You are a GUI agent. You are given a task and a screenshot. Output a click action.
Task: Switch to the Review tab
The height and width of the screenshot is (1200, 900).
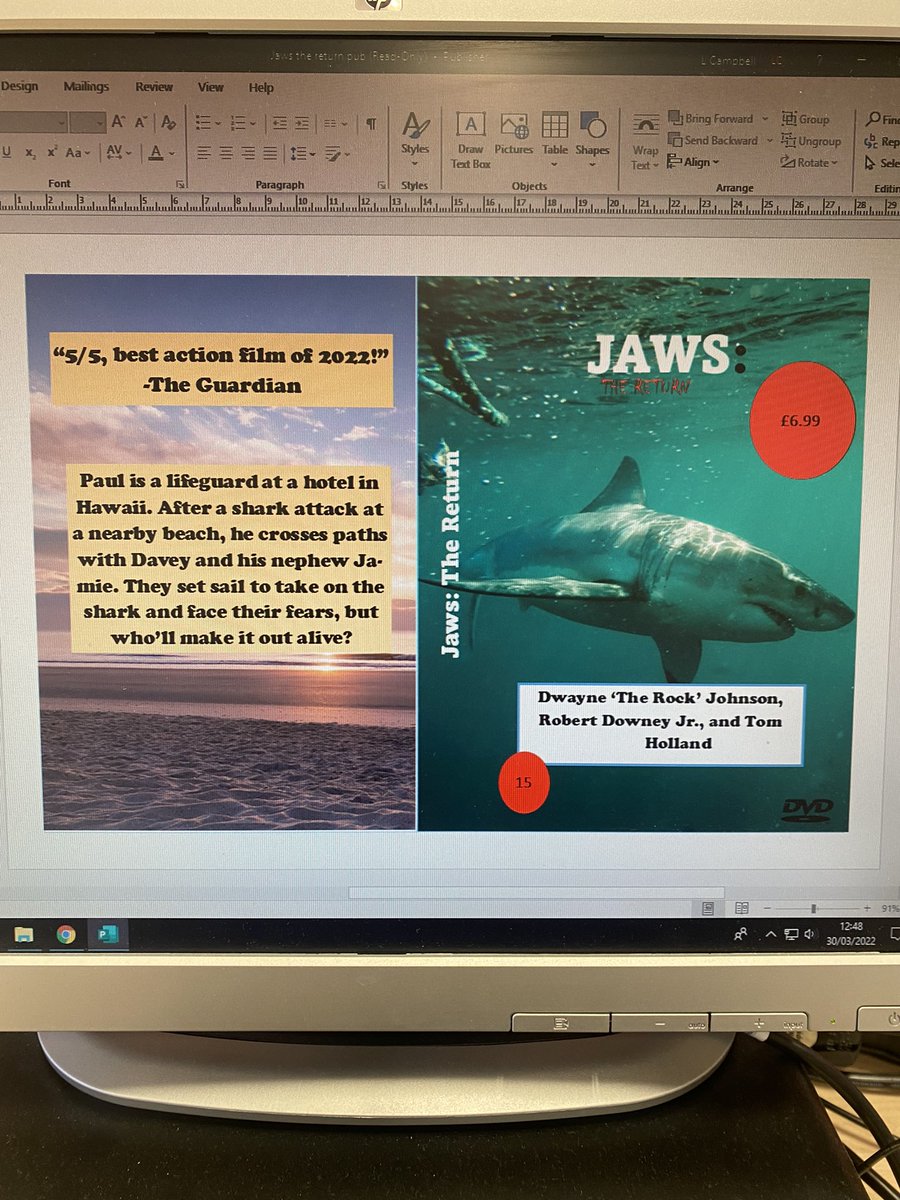click(153, 87)
